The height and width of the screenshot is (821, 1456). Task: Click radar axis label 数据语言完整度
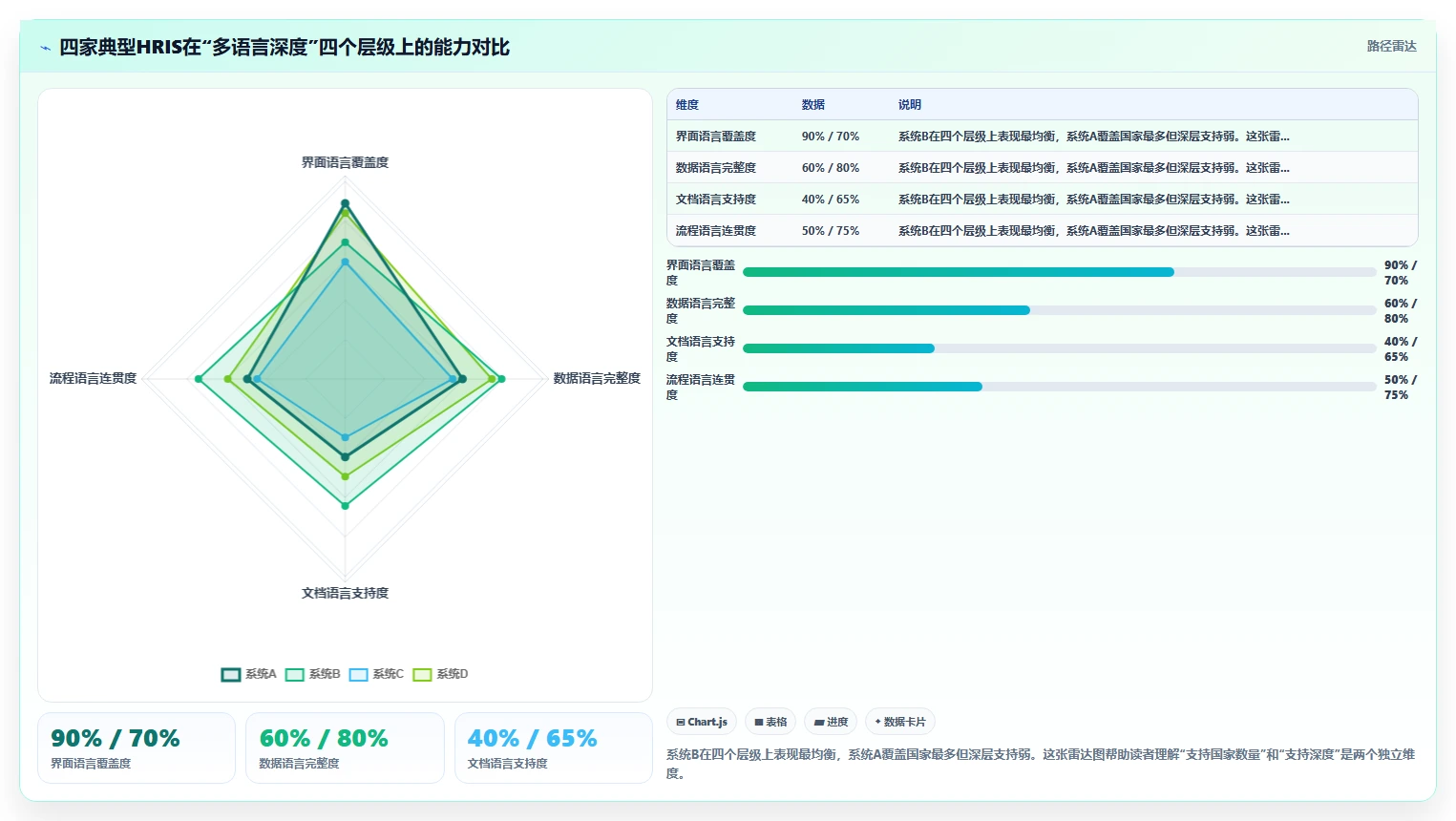(597, 379)
